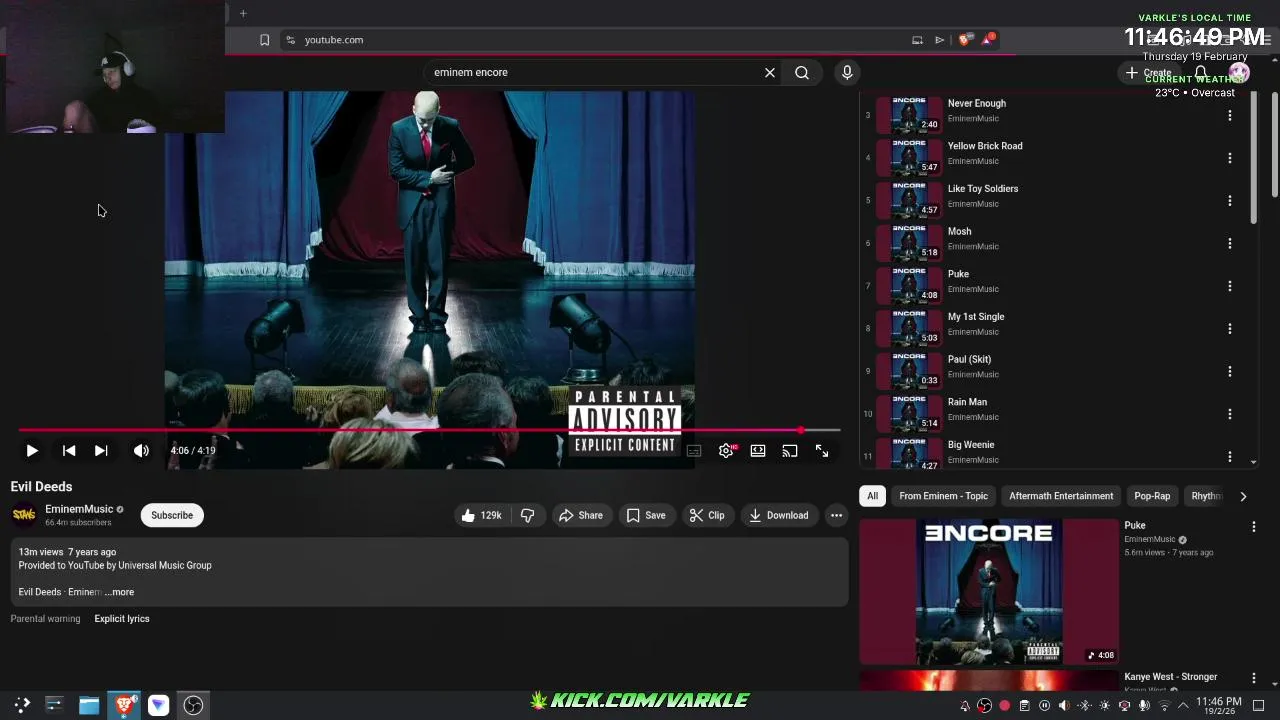
Task: Open OBS Studio from taskbar
Action: (193, 705)
